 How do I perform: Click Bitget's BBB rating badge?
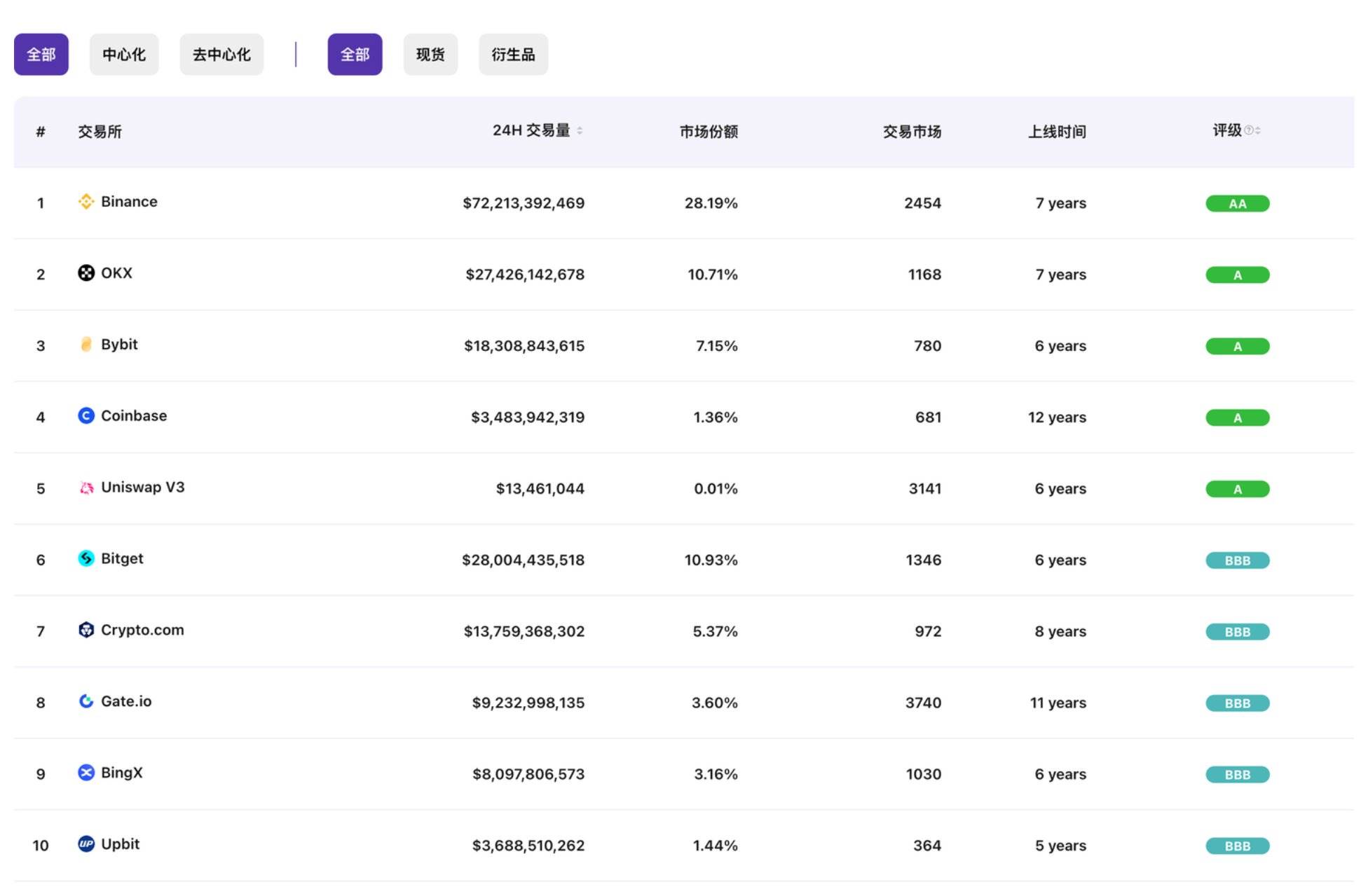[x=1238, y=560]
